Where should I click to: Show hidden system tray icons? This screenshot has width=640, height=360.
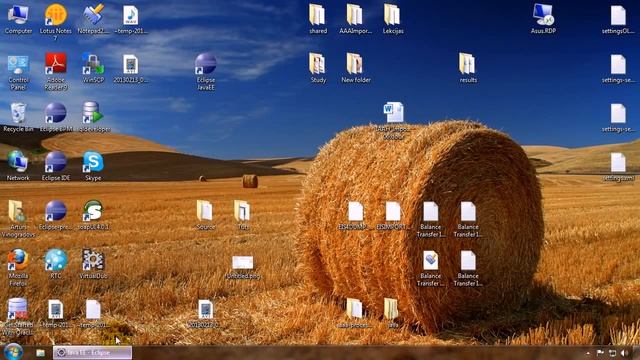[x=588, y=353]
